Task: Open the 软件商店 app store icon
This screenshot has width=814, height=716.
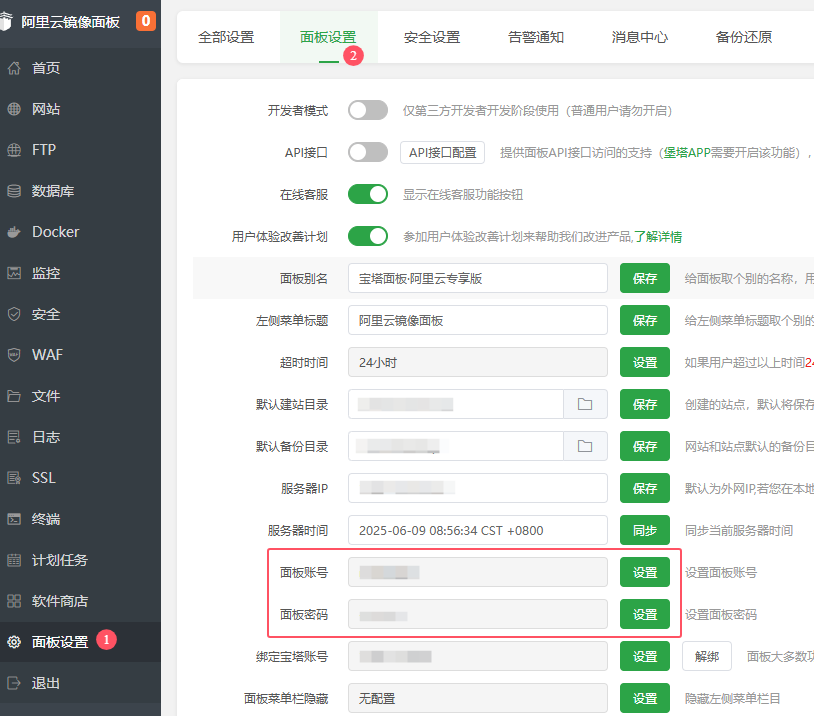Action: pyautogui.click(x=14, y=601)
